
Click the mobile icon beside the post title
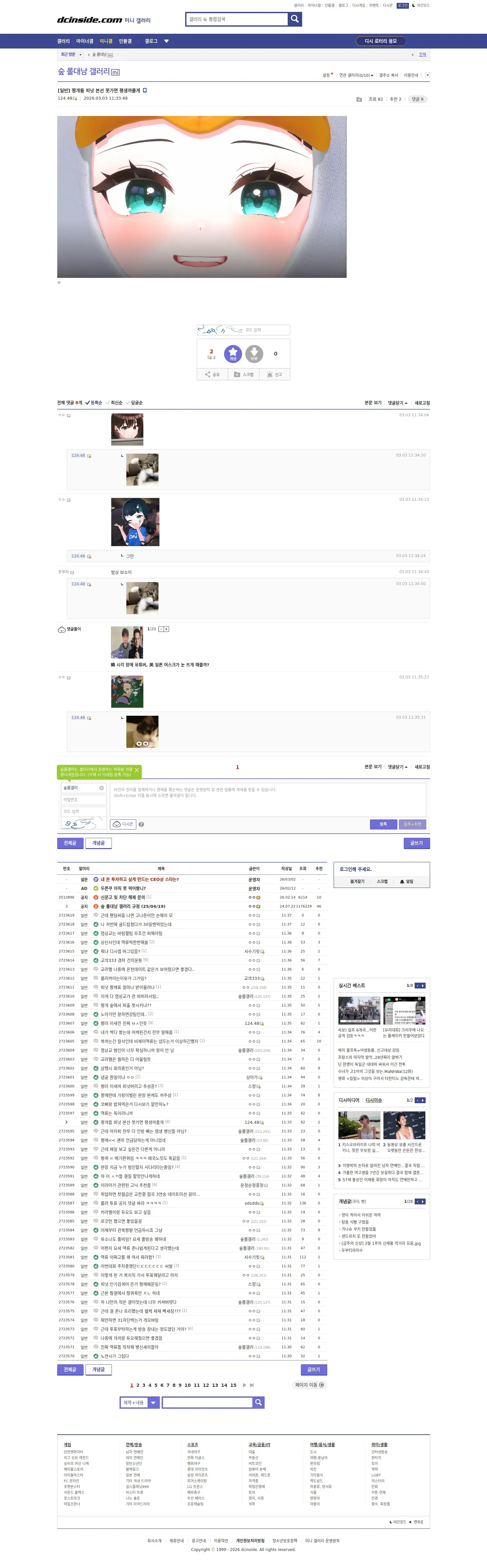(145, 90)
